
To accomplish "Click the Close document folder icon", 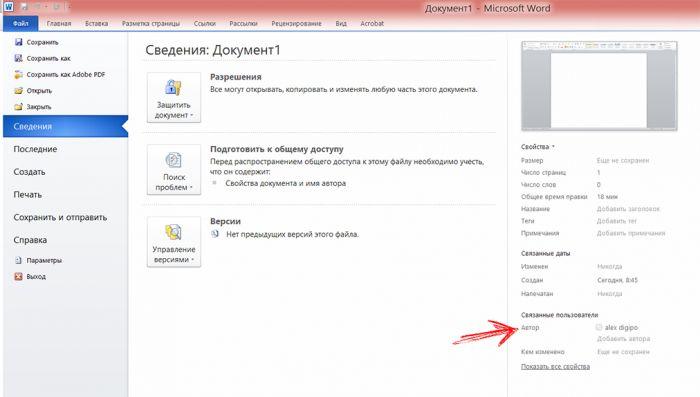I will point(18,107).
